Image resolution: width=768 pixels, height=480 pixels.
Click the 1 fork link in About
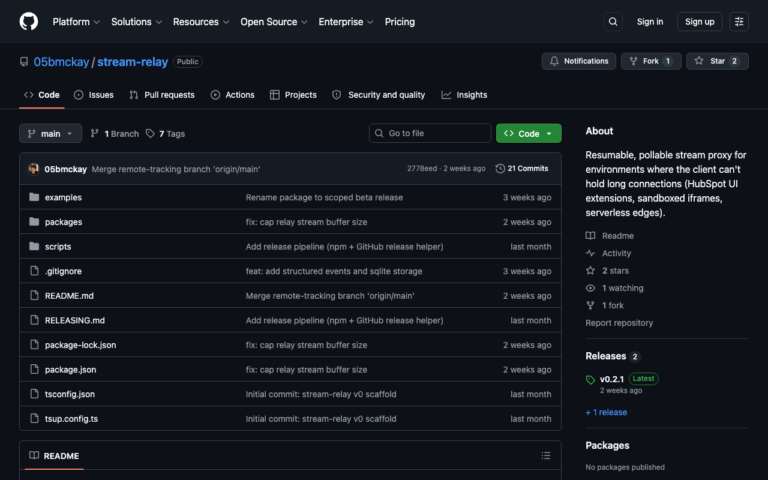pyautogui.click(x=613, y=306)
